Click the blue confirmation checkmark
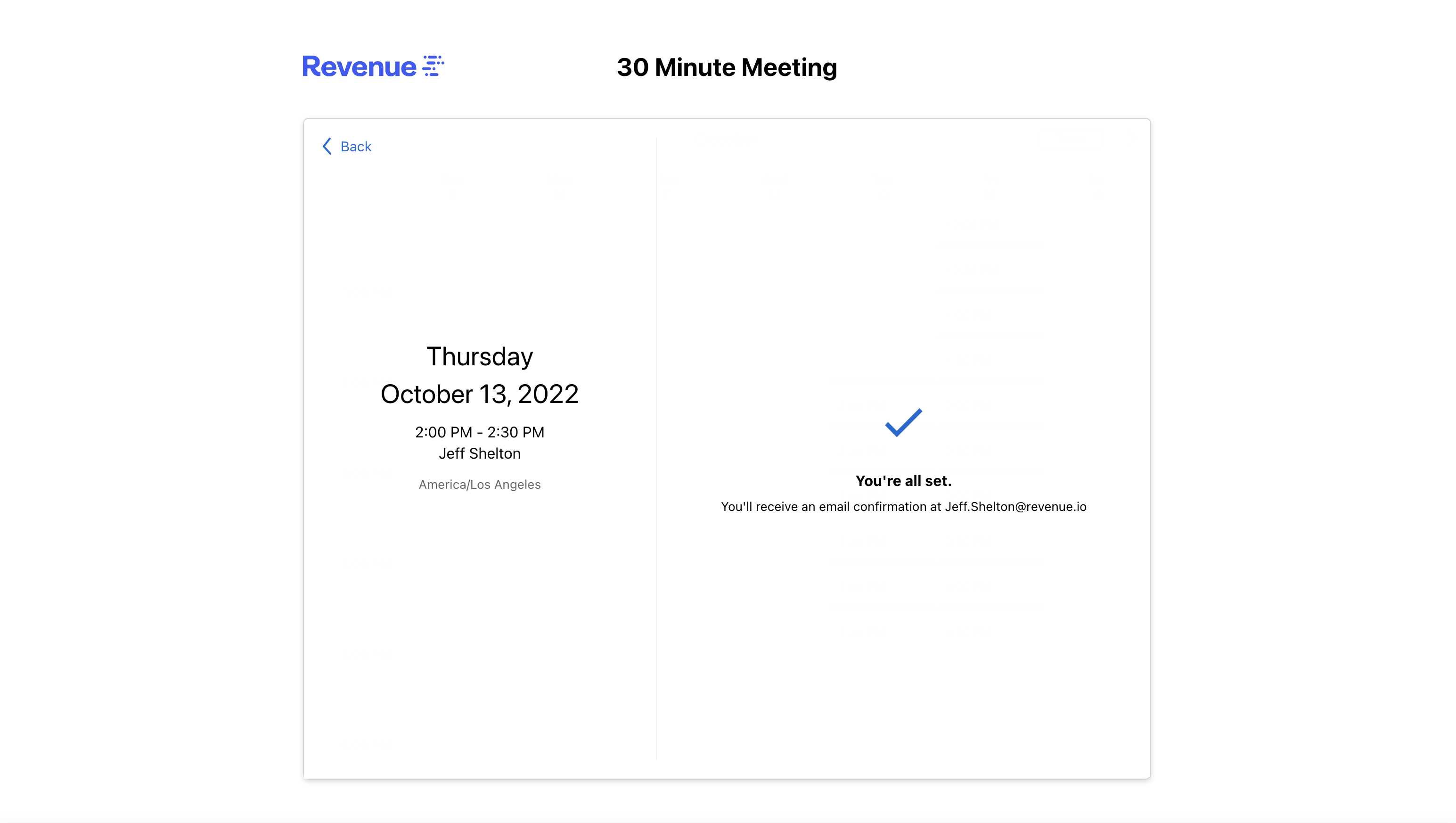Image resolution: width=1456 pixels, height=823 pixels. [x=903, y=422]
